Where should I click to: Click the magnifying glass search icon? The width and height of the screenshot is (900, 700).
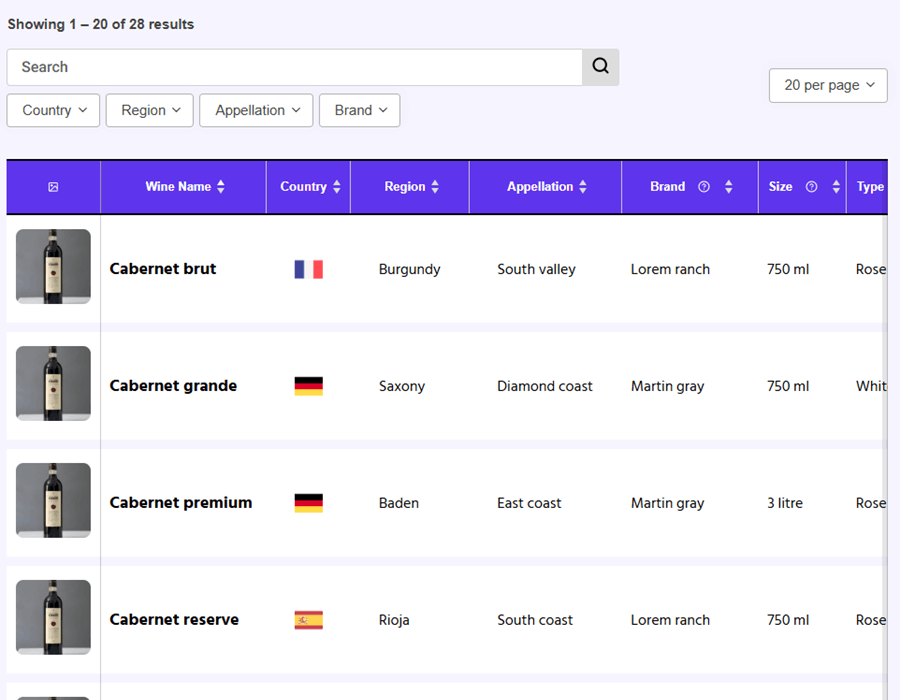tap(600, 67)
